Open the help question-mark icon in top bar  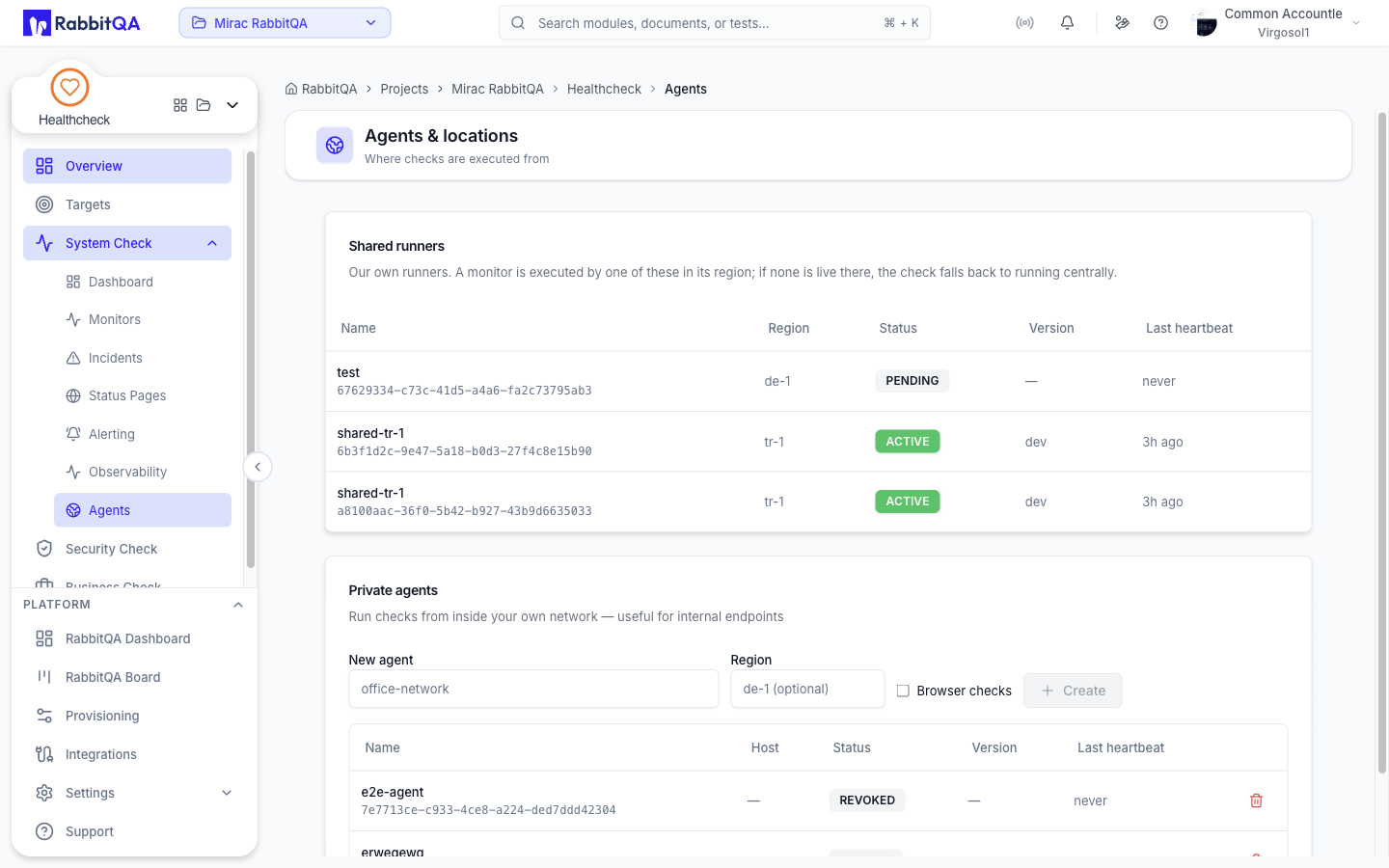pos(1160,23)
